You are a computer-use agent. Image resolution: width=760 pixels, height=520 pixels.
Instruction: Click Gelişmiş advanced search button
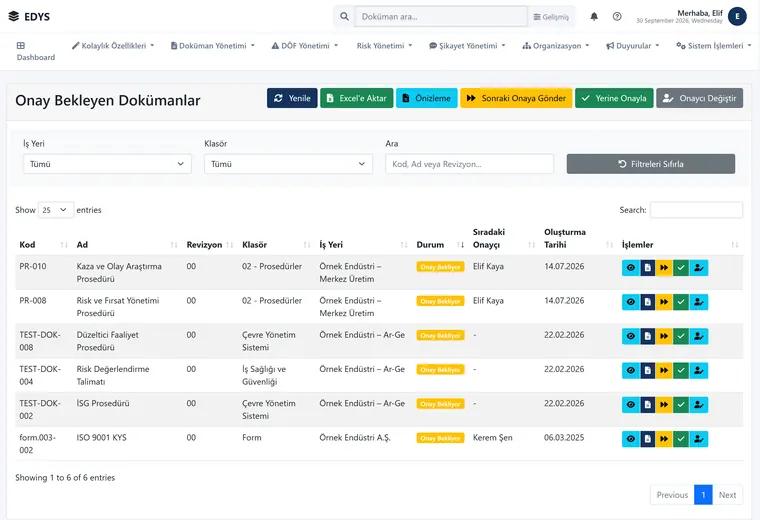(x=551, y=16)
